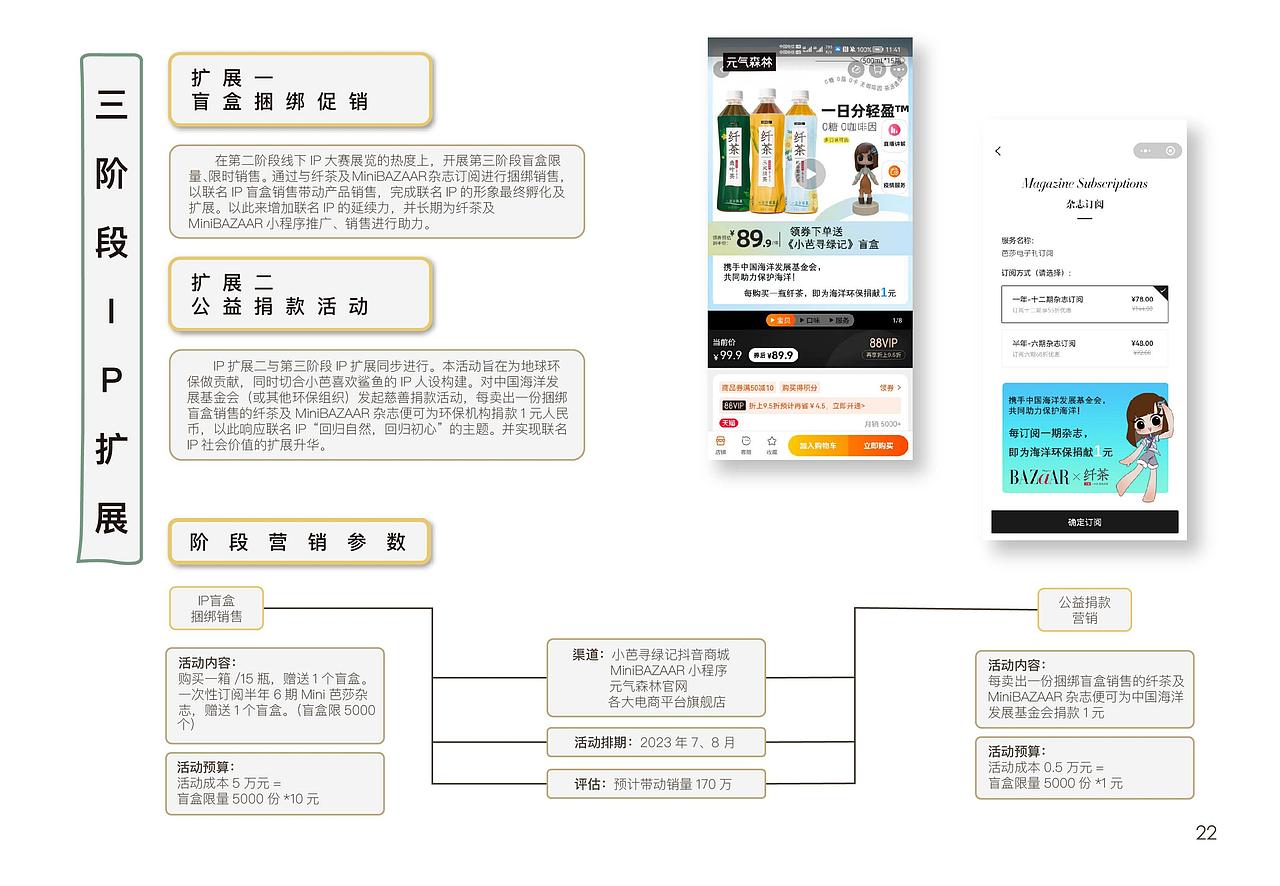
Task: Open the shopping cart icon at top
Action: tap(877, 69)
